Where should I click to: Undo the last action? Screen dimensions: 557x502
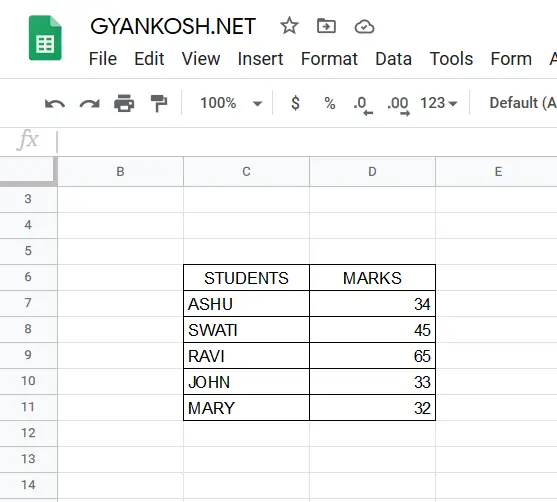tap(55, 103)
